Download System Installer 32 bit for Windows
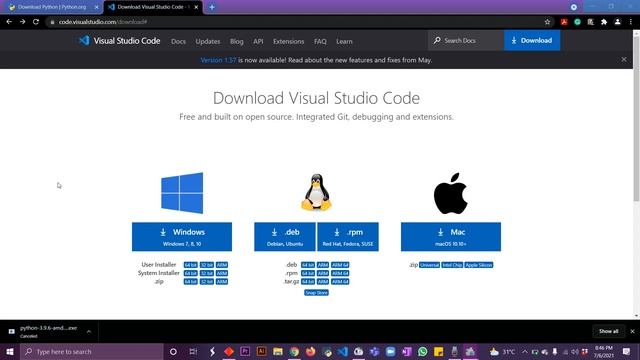The height and width of the screenshot is (360, 640). (207, 273)
